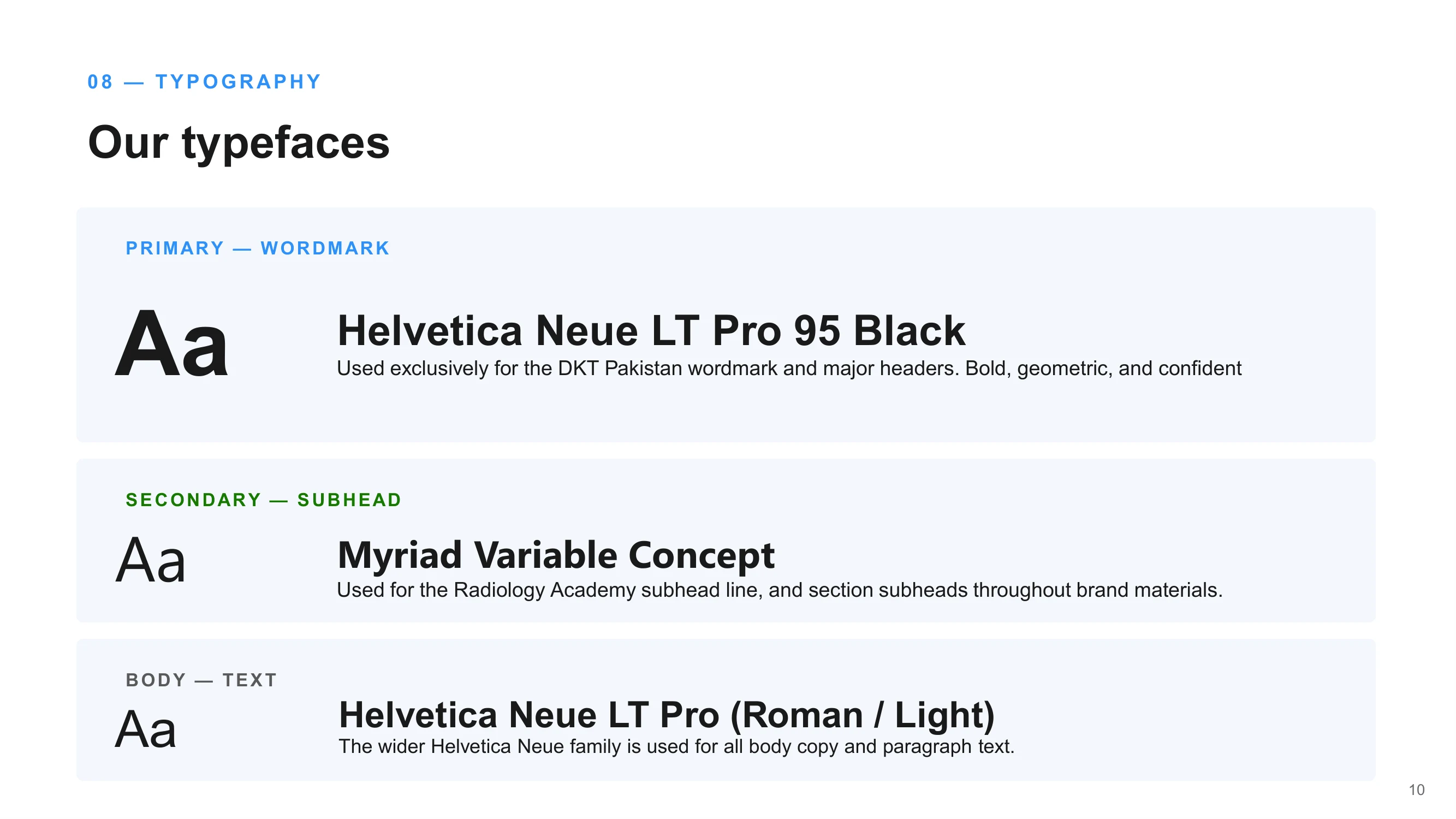Click the word 'WORDMARK' in the primary label
Viewport: 1456px width, 819px height.
[325, 248]
